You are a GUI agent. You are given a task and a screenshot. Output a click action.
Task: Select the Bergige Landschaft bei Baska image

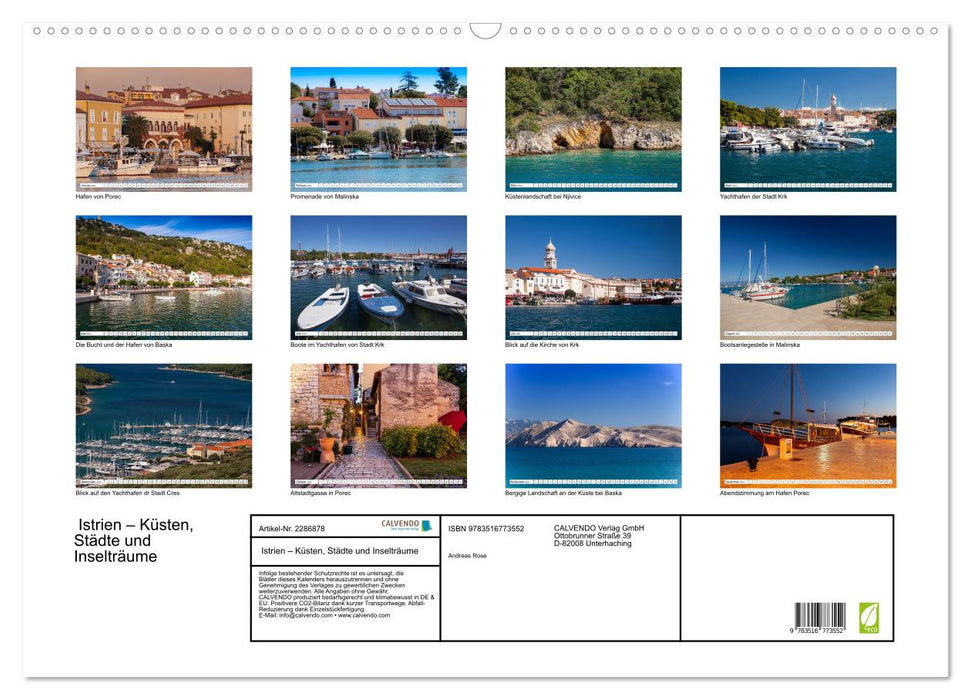pyautogui.click(x=593, y=426)
